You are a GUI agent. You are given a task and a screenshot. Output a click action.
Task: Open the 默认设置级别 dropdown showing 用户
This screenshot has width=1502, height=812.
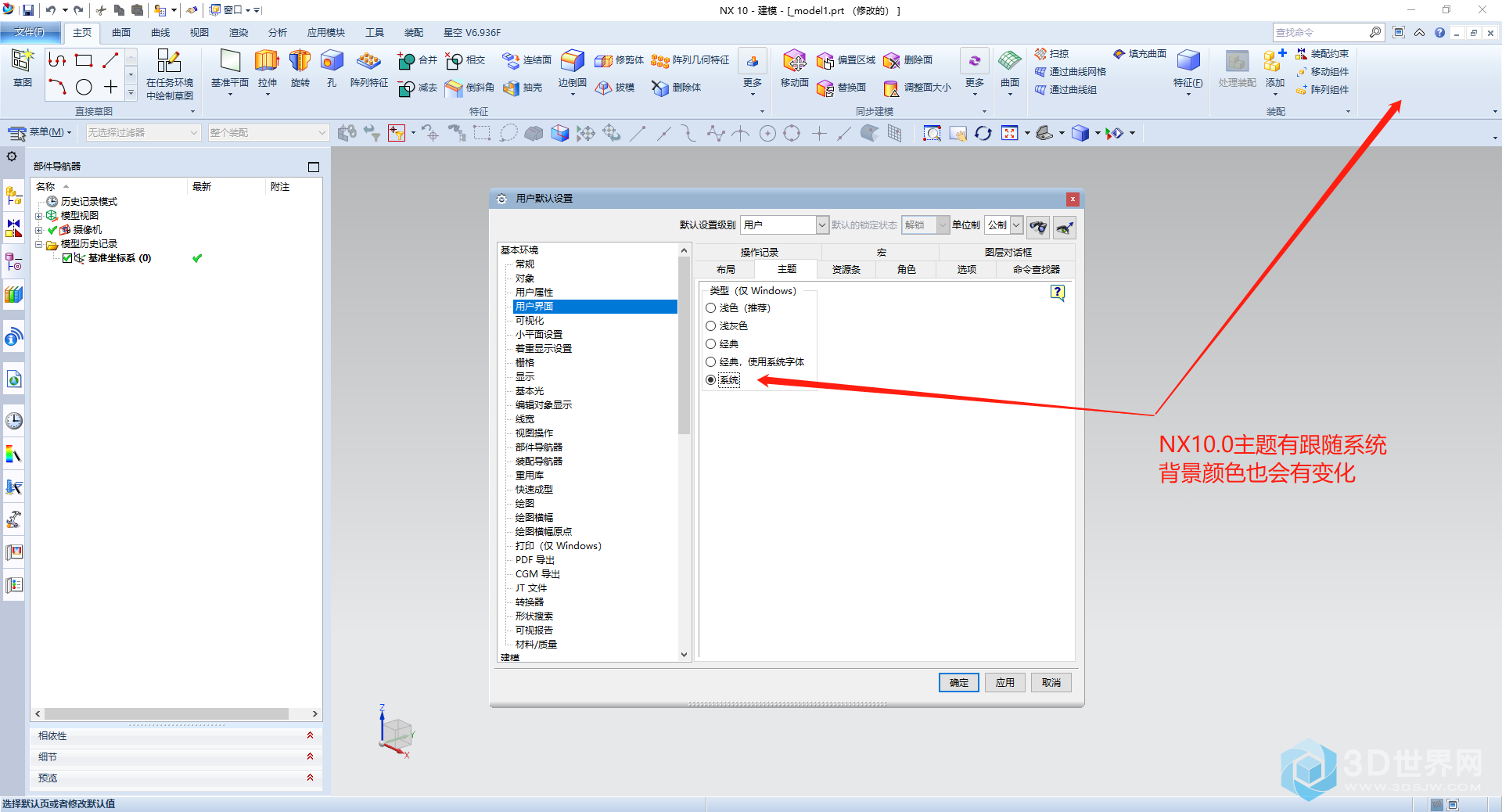[785, 225]
